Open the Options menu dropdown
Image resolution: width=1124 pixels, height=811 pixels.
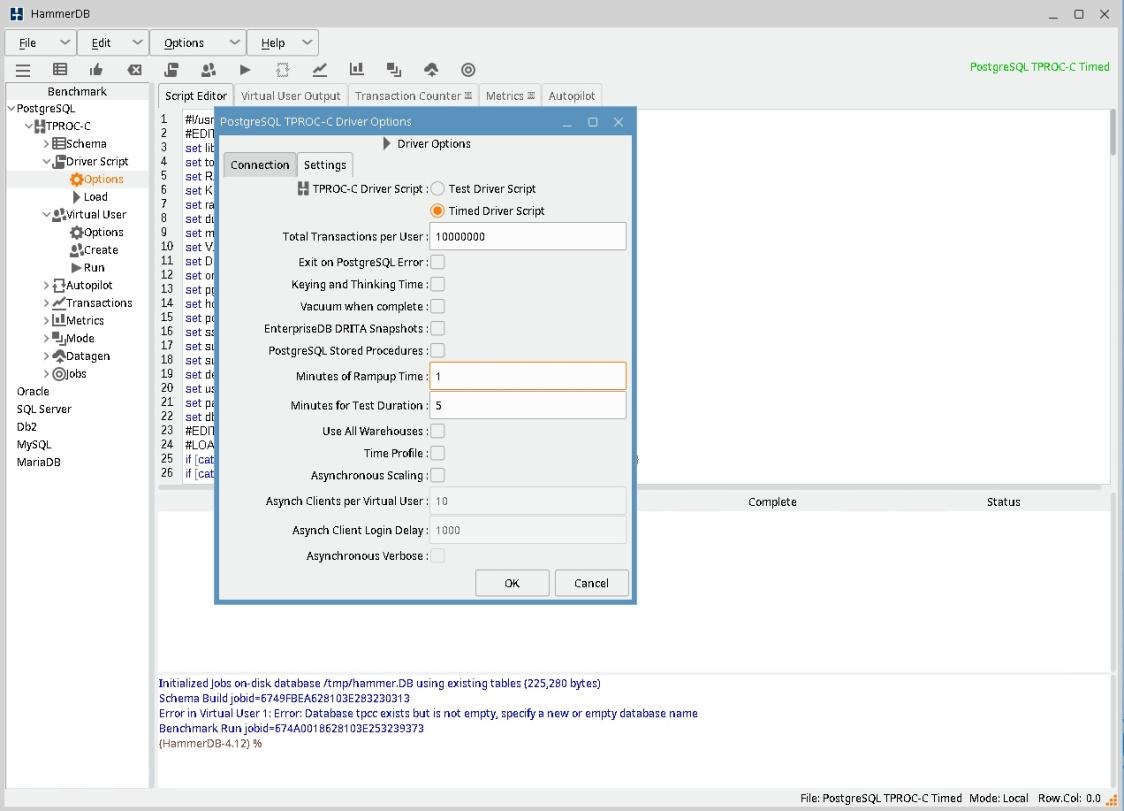click(197, 43)
